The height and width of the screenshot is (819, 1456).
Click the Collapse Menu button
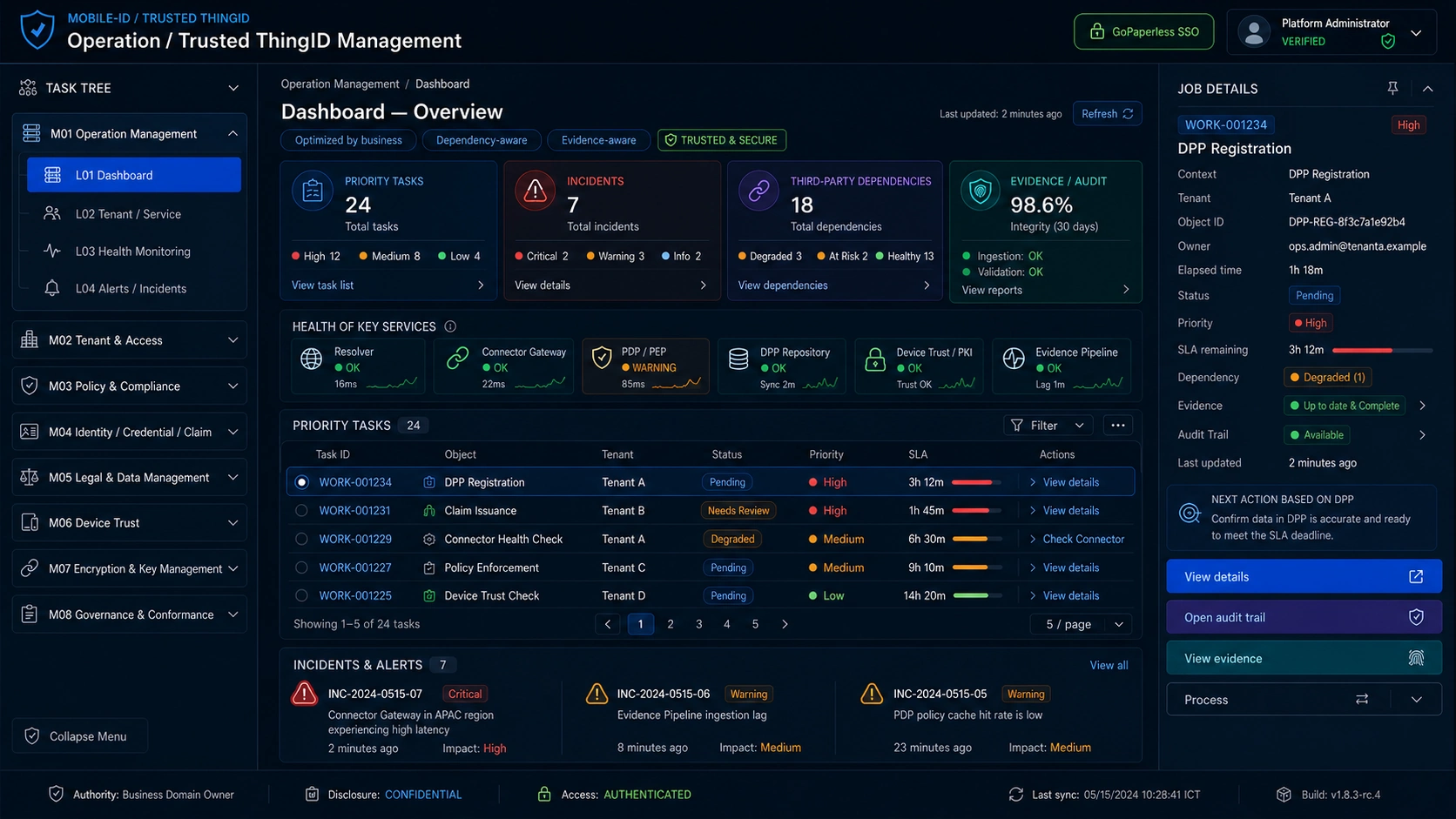pyautogui.click(x=79, y=736)
